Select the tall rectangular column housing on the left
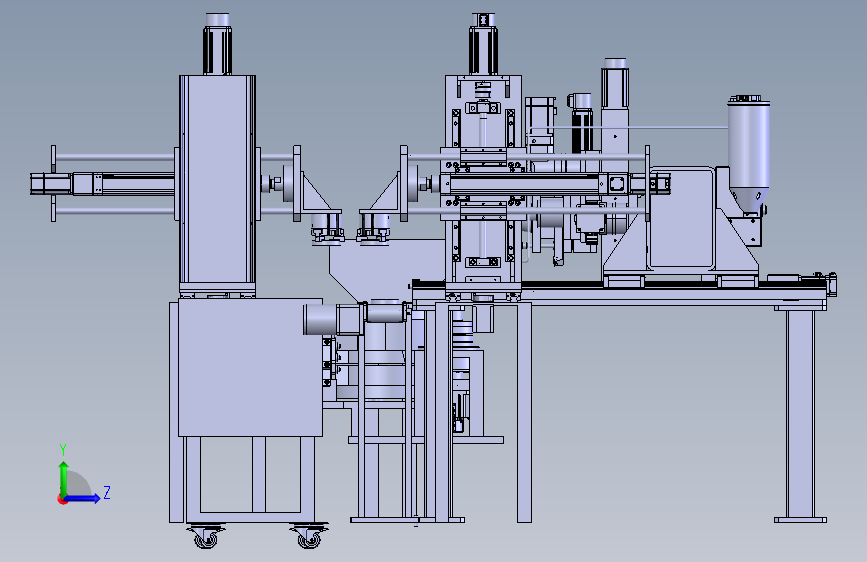The image size is (867, 562). click(217, 179)
